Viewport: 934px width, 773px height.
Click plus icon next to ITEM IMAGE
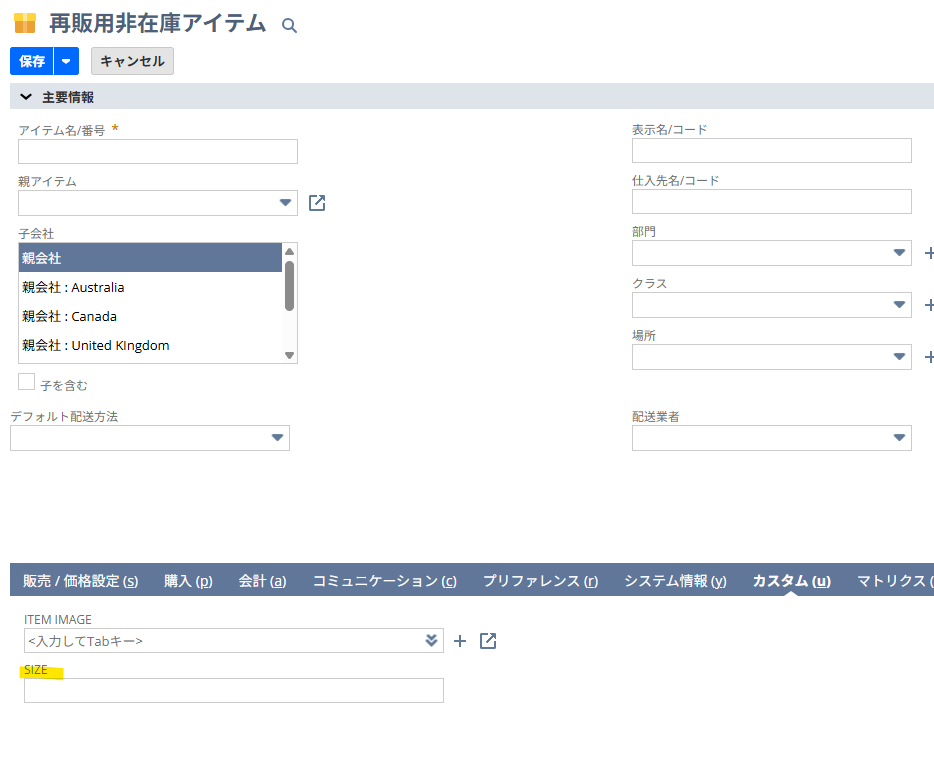460,641
